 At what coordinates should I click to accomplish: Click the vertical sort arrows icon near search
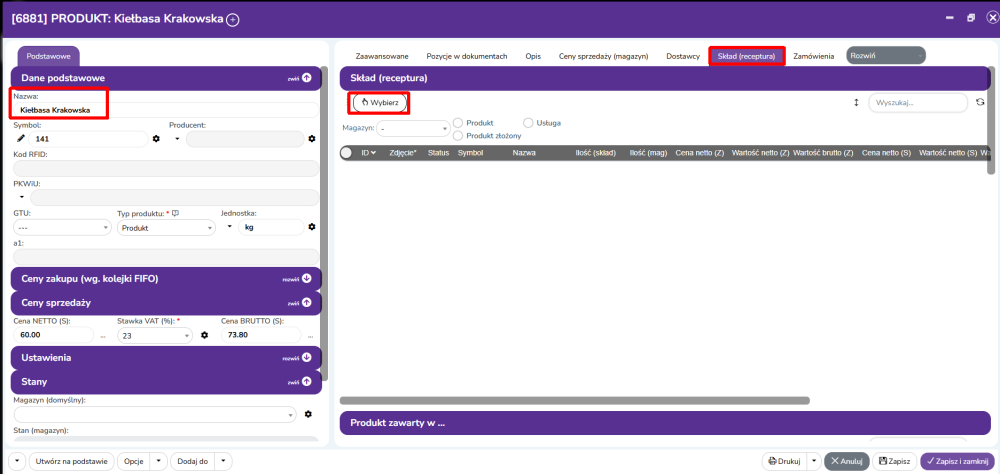pyautogui.click(x=856, y=102)
